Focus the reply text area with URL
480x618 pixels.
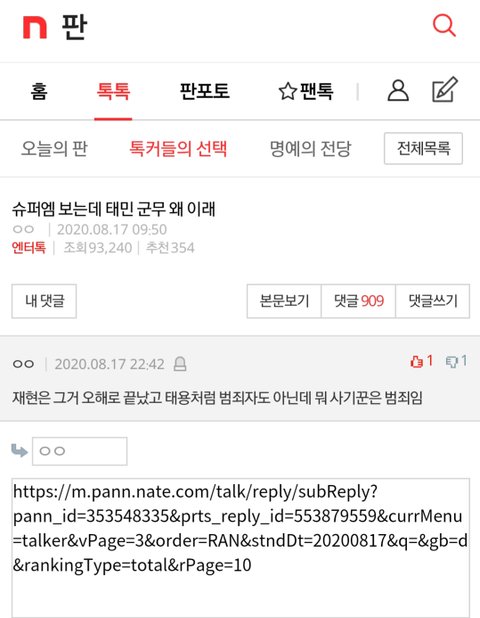pos(241,548)
